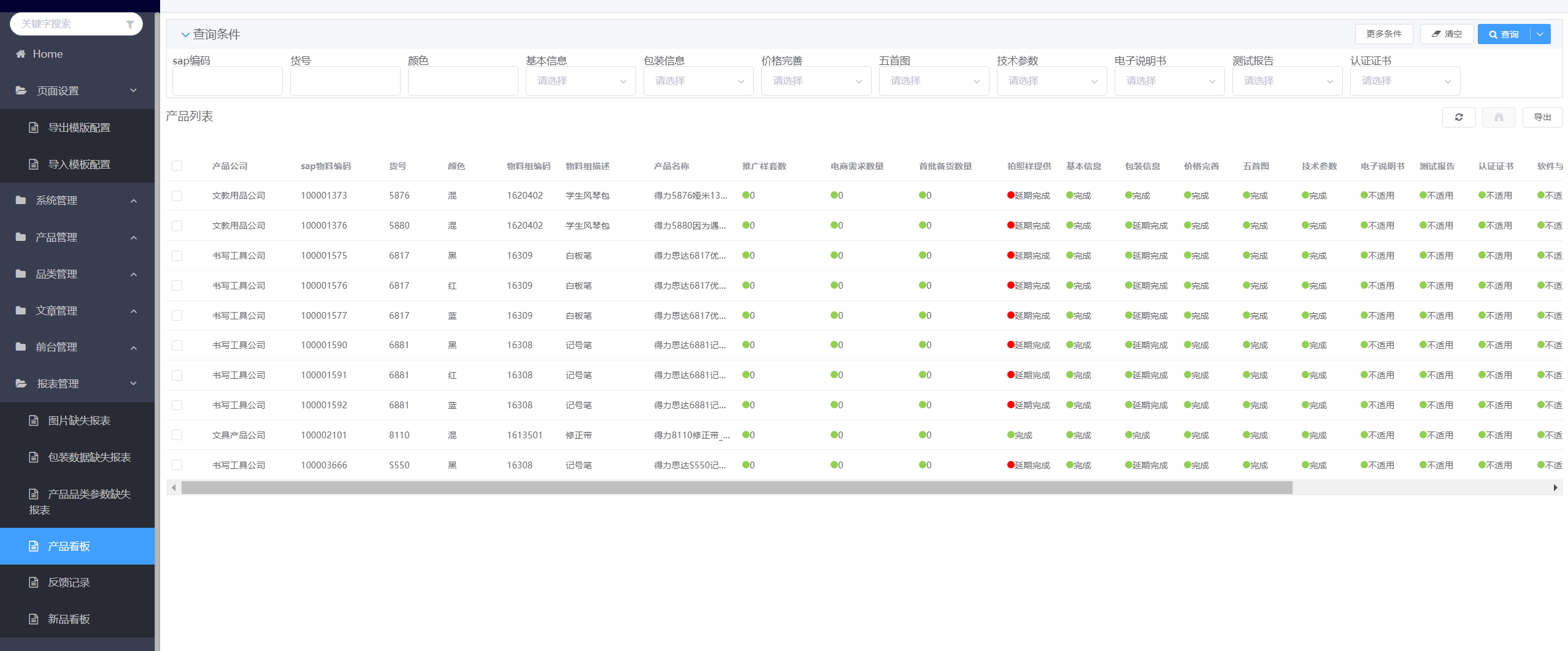Click the 清空 button

click(x=1447, y=34)
